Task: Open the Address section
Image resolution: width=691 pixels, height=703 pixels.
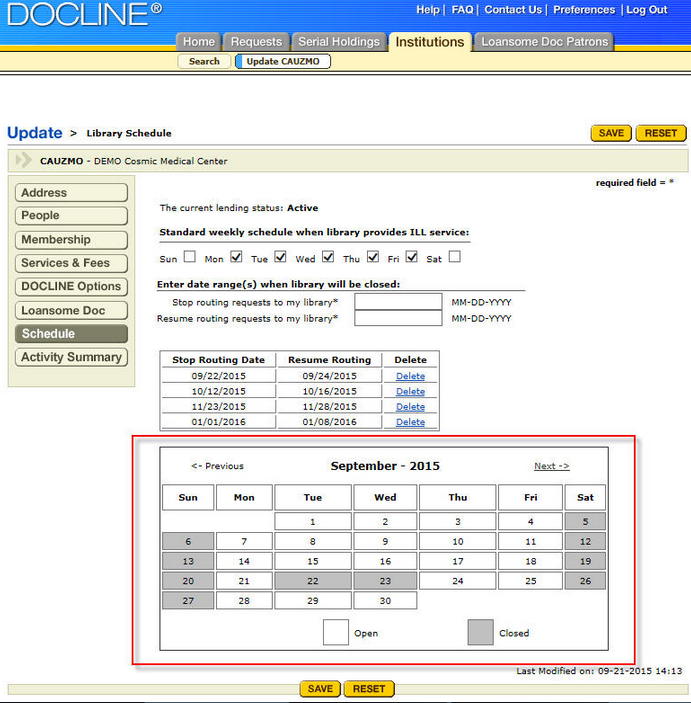Action: (71, 193)
